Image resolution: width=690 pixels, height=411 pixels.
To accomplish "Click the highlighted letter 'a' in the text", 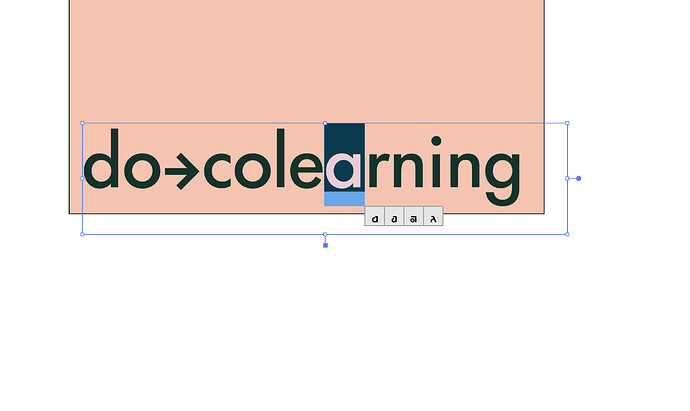I will point(344,171).
